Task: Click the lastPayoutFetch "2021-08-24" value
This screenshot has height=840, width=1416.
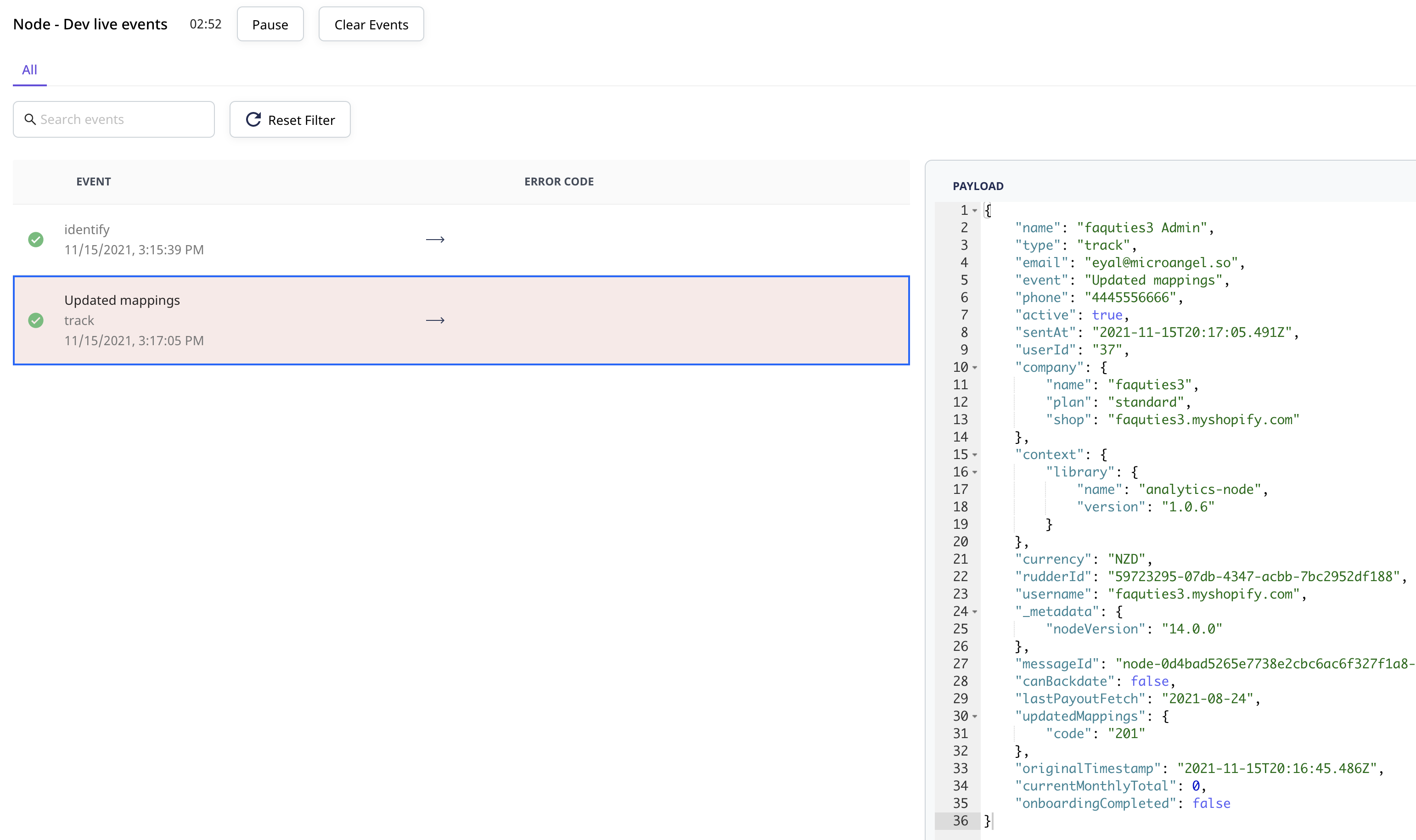Action: point(1207,699)
